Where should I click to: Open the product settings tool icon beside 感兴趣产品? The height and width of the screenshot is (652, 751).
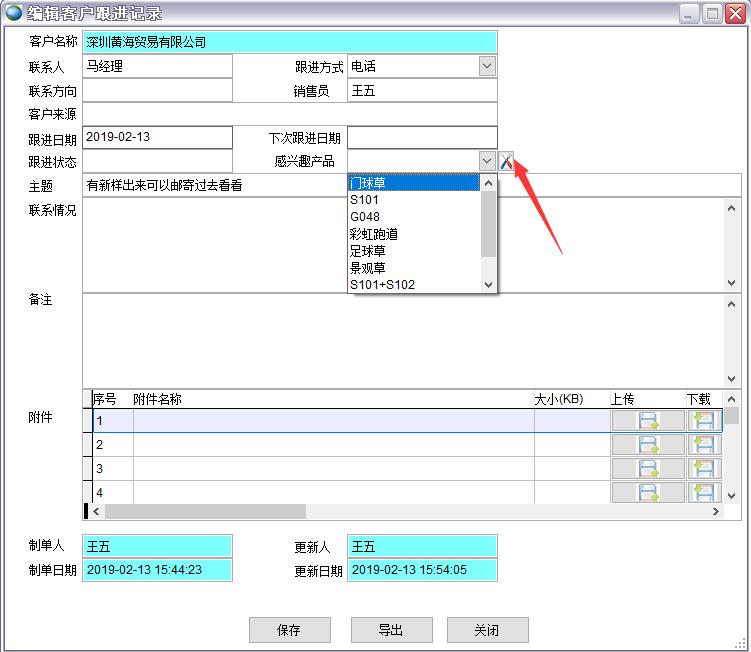tap(506, 161)
